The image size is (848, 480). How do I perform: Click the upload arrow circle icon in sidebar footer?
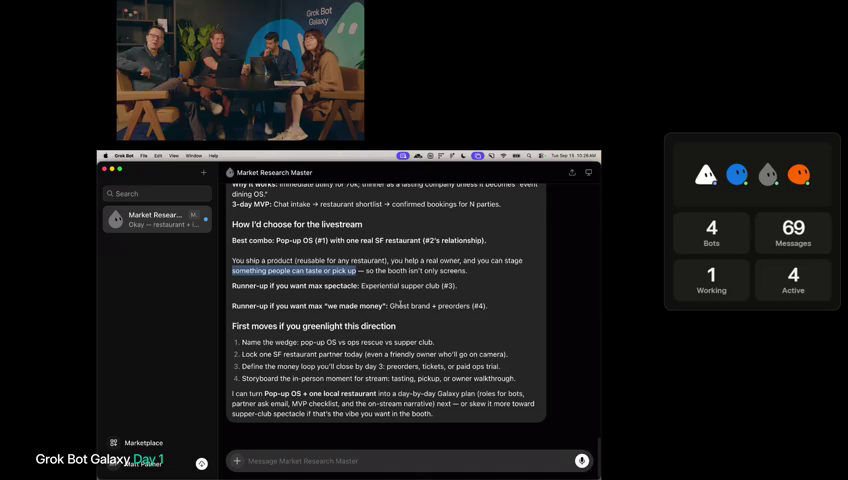point(202,464)
